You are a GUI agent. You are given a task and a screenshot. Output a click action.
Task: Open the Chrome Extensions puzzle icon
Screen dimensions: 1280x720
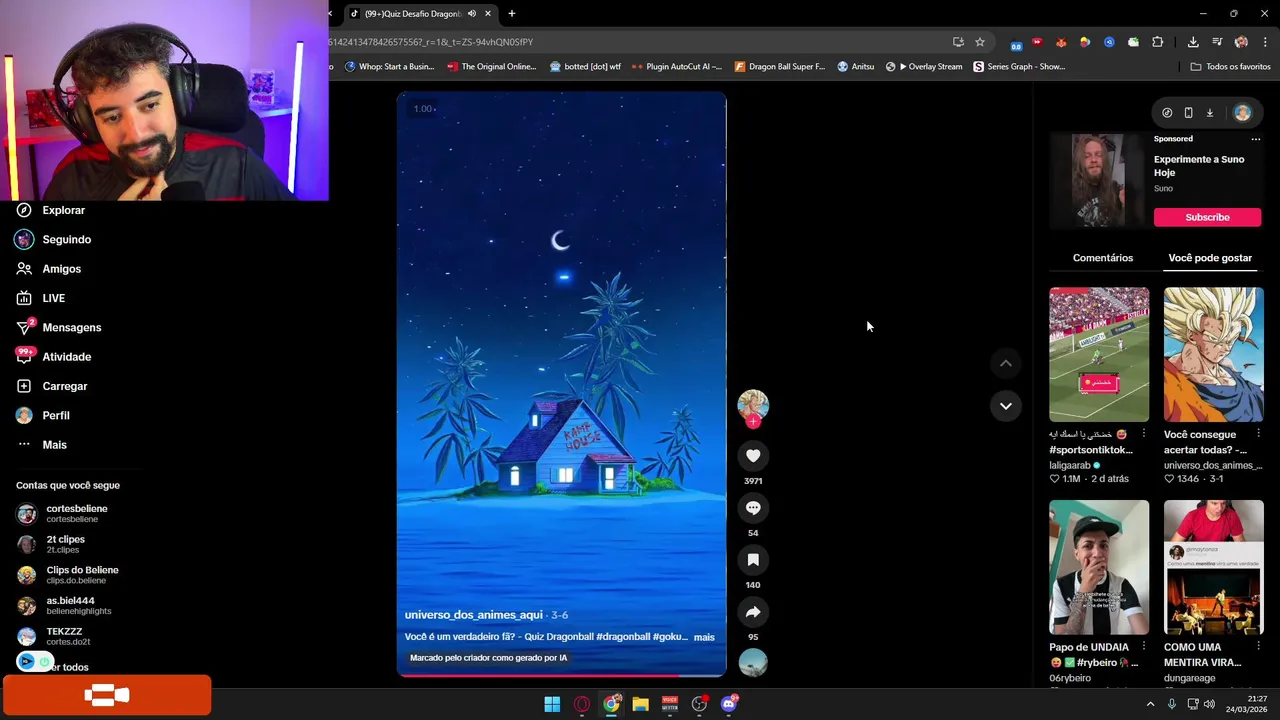(x=1158, y=42)
